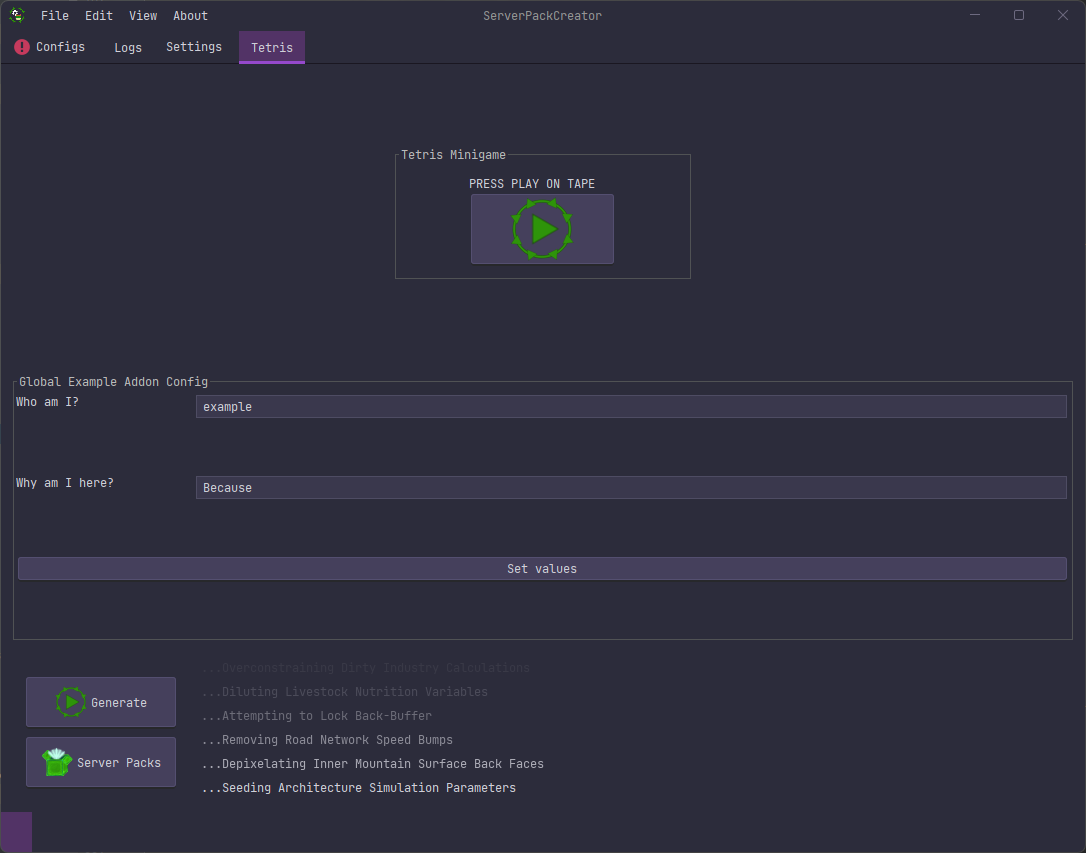Expand the View menu
This screenshot has width=1086, height=853.
tap(143, 15)
